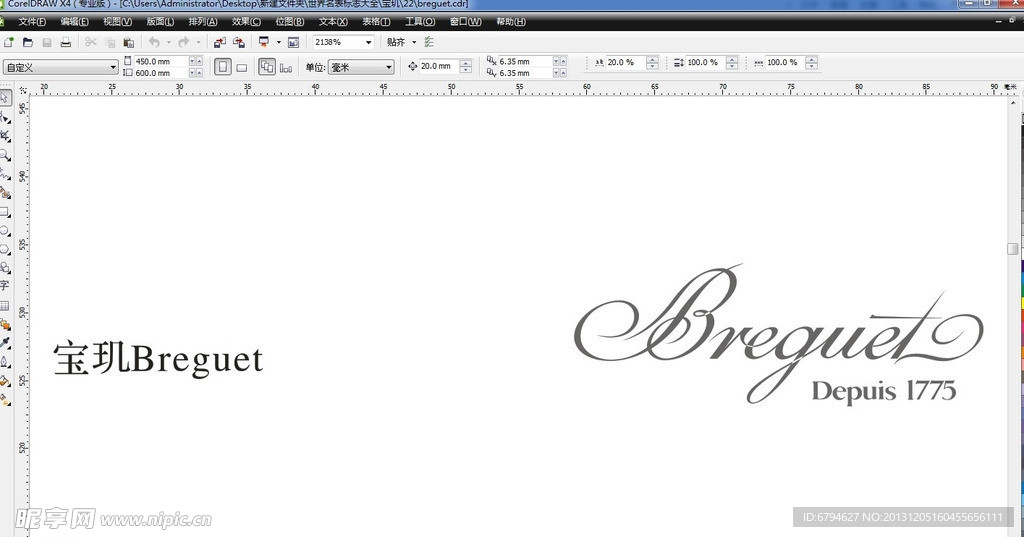Open the 工具(O) menu

pyautogui.click(x=420, y=22)
